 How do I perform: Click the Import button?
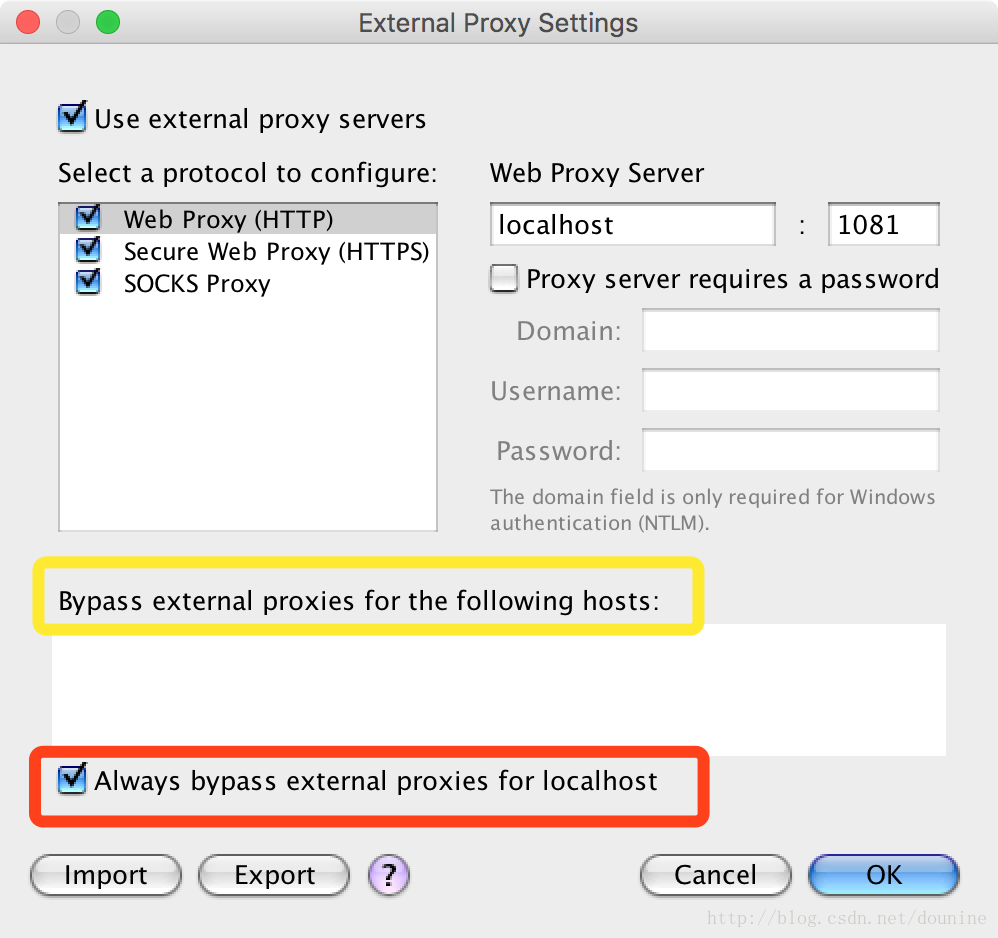coord(106,875)
